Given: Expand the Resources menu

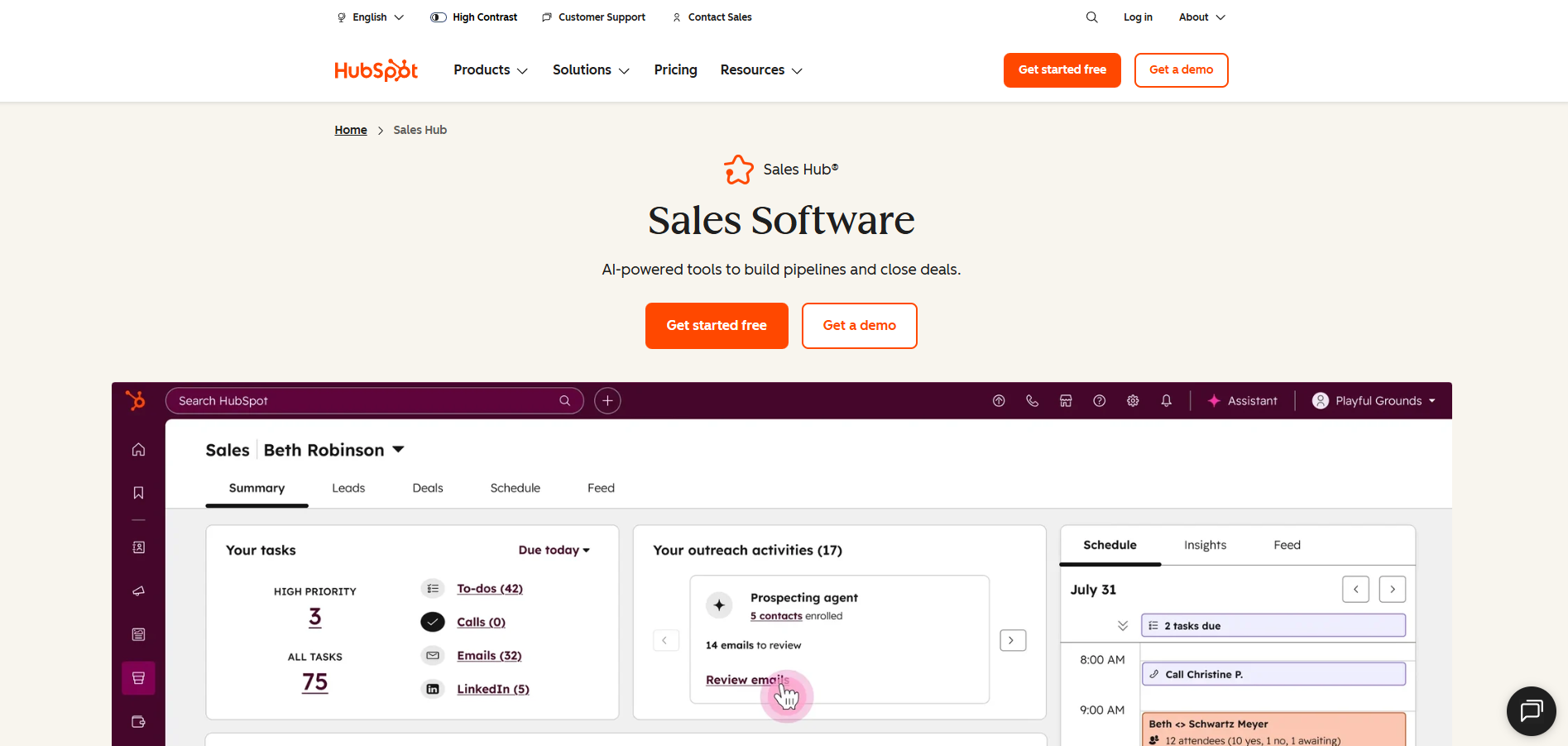Looking at the screenshot, I should coord(761,70).
